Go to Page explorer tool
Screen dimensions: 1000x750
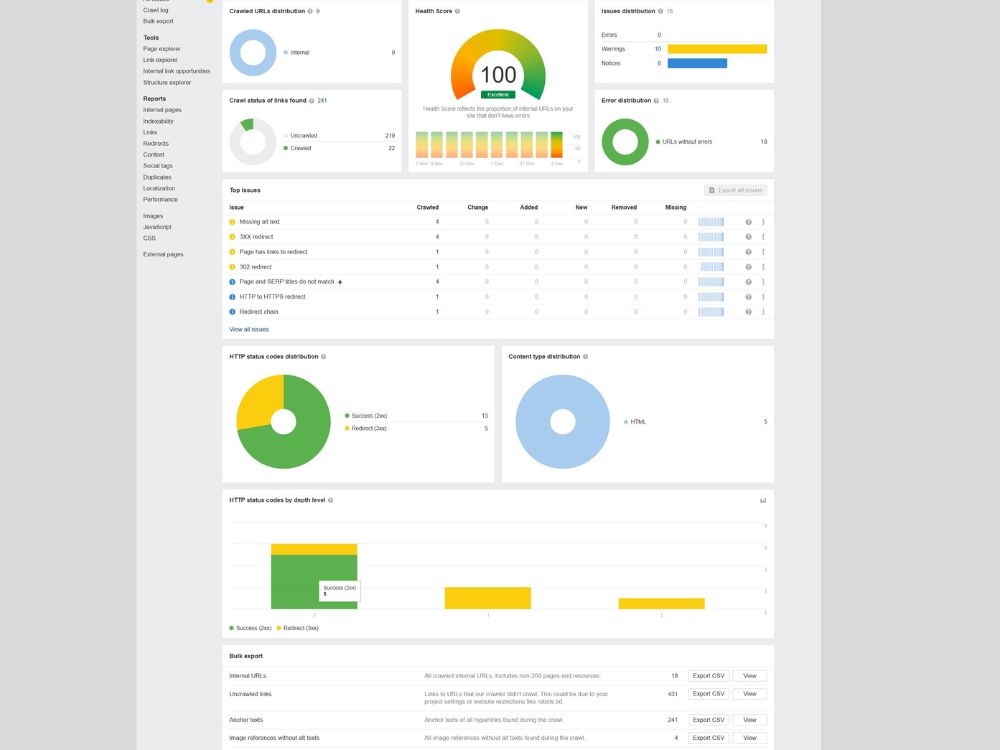click(x=162, y=49)
